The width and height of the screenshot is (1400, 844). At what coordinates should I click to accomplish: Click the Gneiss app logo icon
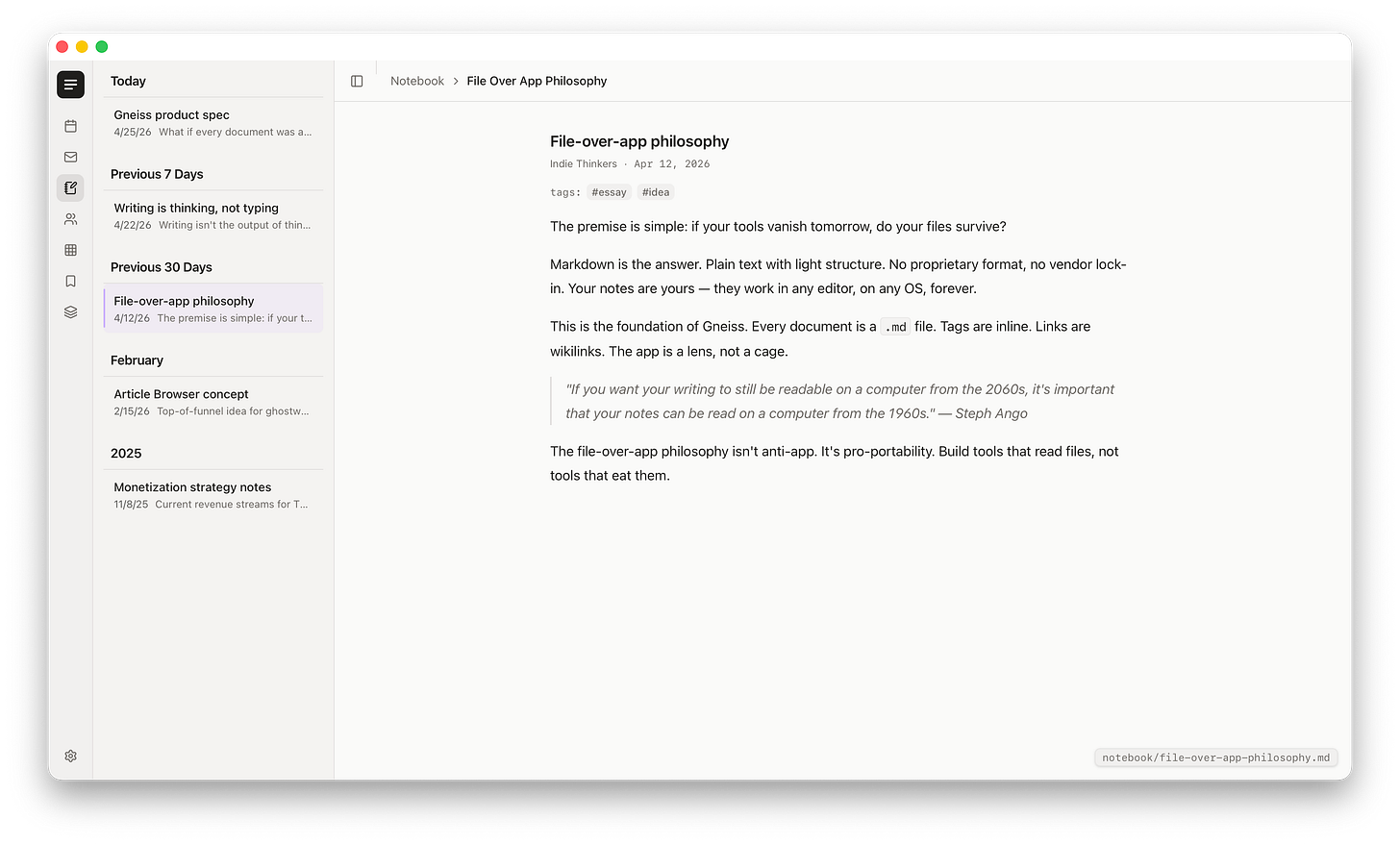pos(70,85)
